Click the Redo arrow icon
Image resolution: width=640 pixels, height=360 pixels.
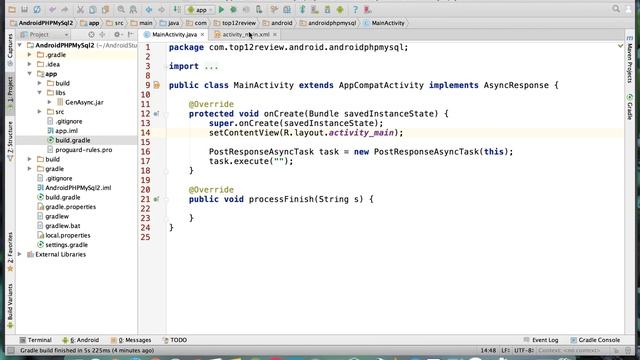coord(64,9)
